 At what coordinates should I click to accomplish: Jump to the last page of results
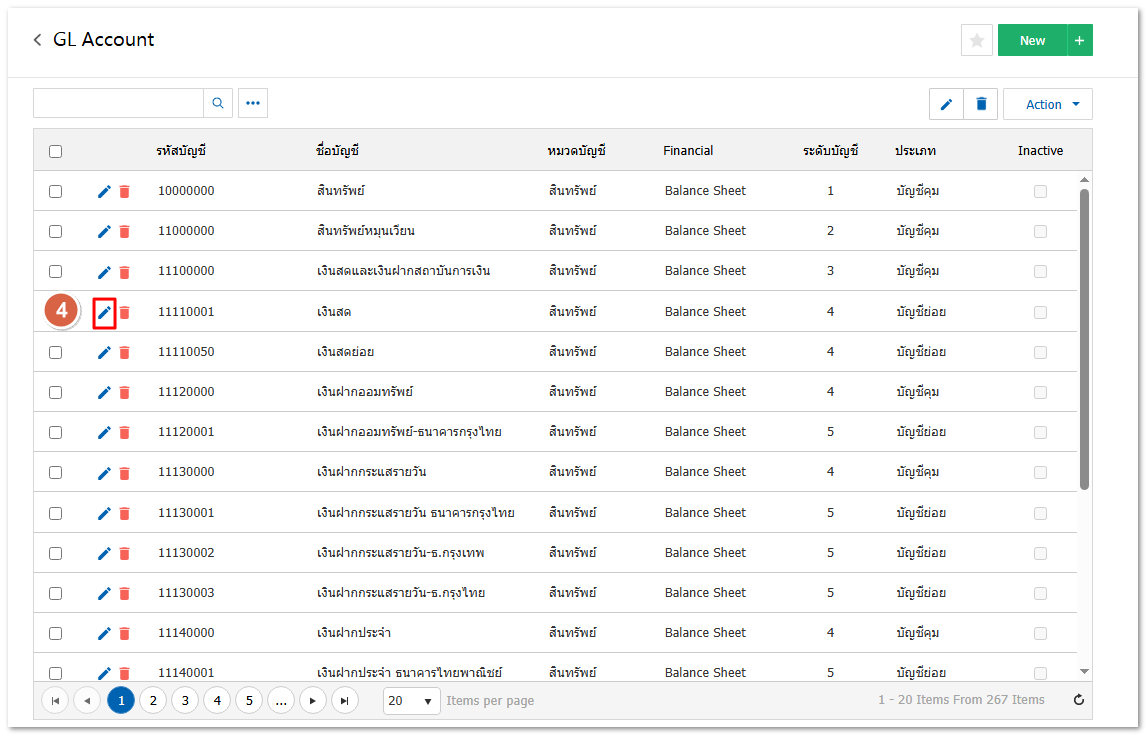click(345, 701)
